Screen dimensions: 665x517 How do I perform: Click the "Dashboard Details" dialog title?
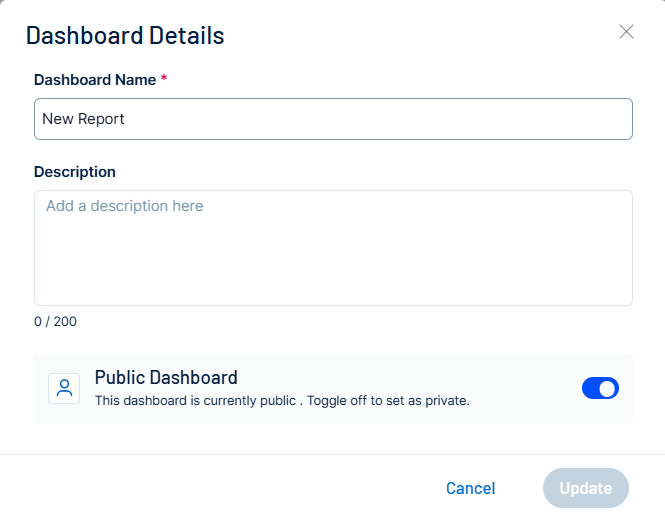point(125,36)
